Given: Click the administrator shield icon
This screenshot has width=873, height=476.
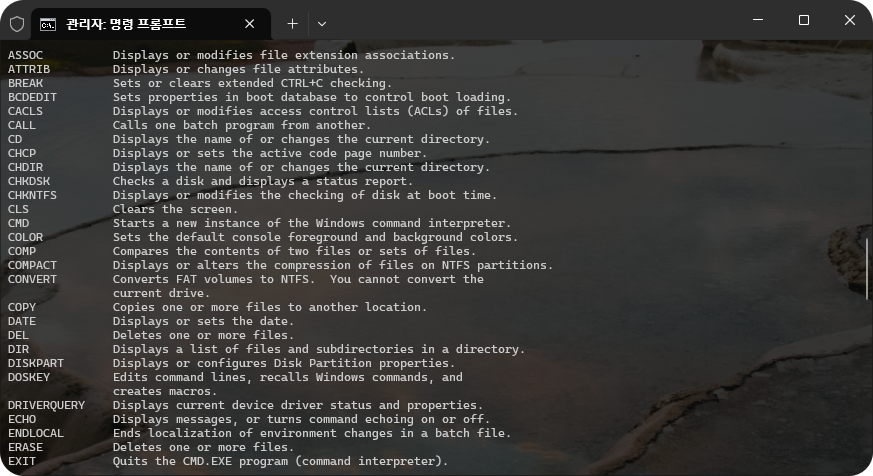Looking at the screenshot, I should 17,23.
